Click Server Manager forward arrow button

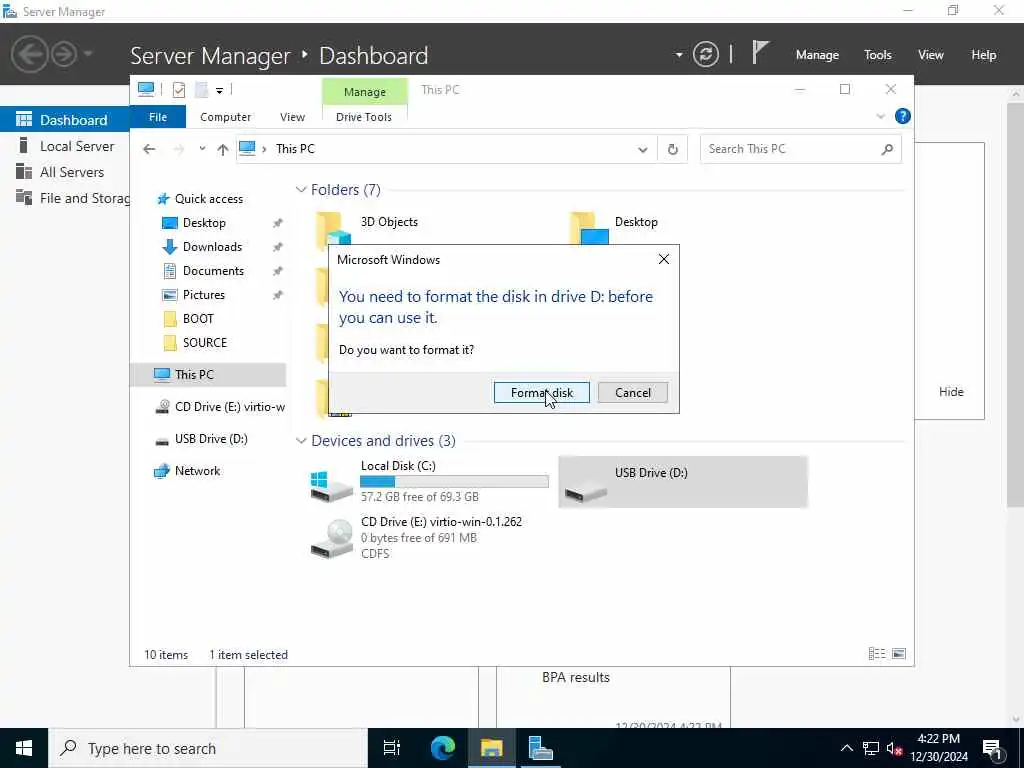64,54
